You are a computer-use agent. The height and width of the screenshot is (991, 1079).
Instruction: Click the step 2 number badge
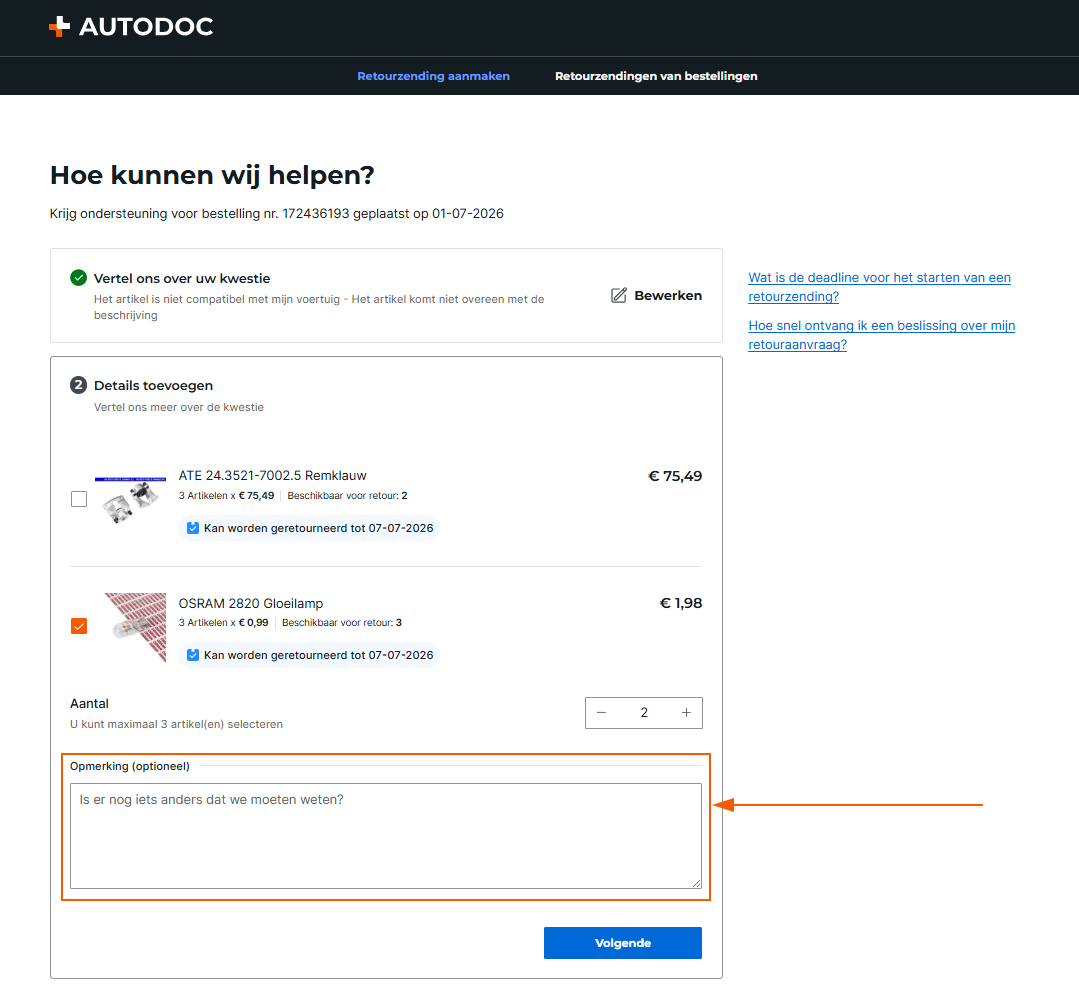pyautogui.click(x=78, y=385)
